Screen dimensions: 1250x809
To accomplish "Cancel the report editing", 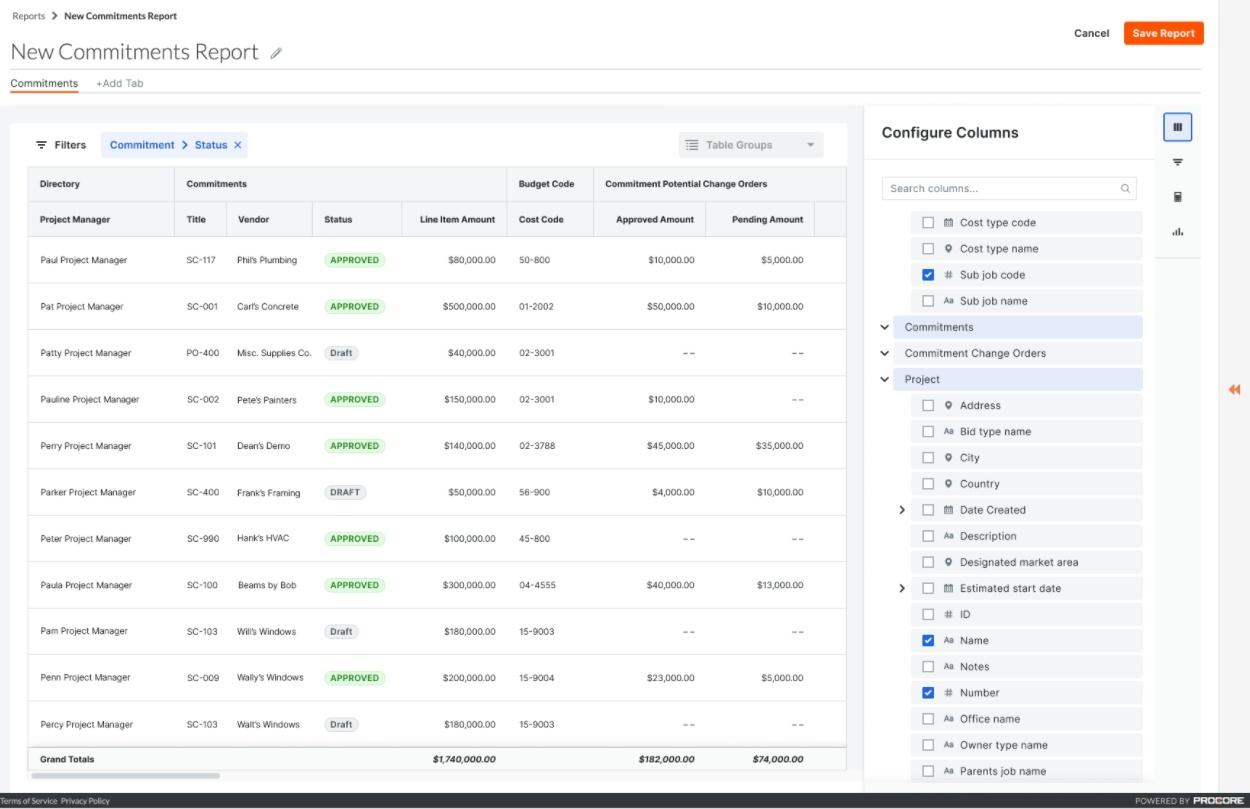I will (1091, 33).
